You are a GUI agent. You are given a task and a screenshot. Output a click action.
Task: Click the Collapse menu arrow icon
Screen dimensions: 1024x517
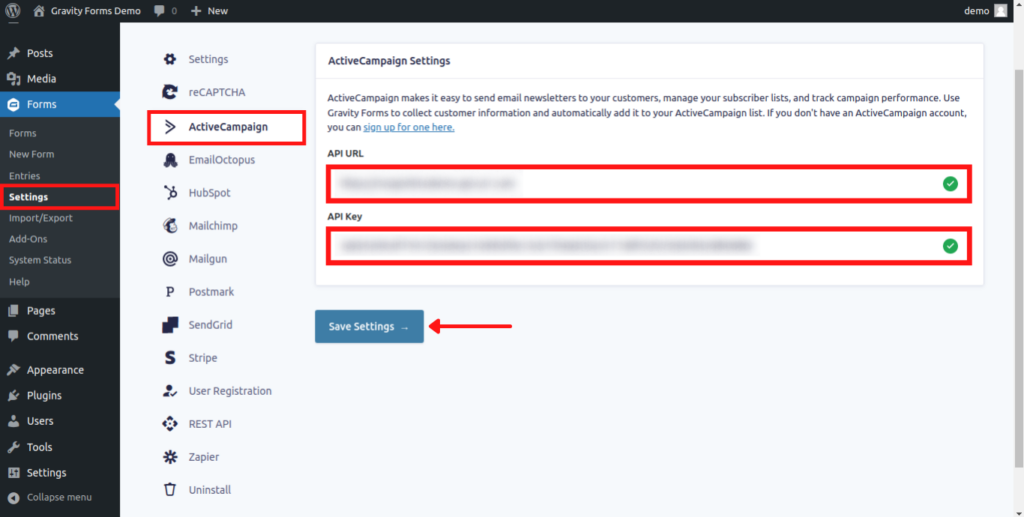[x=13, y=497]
